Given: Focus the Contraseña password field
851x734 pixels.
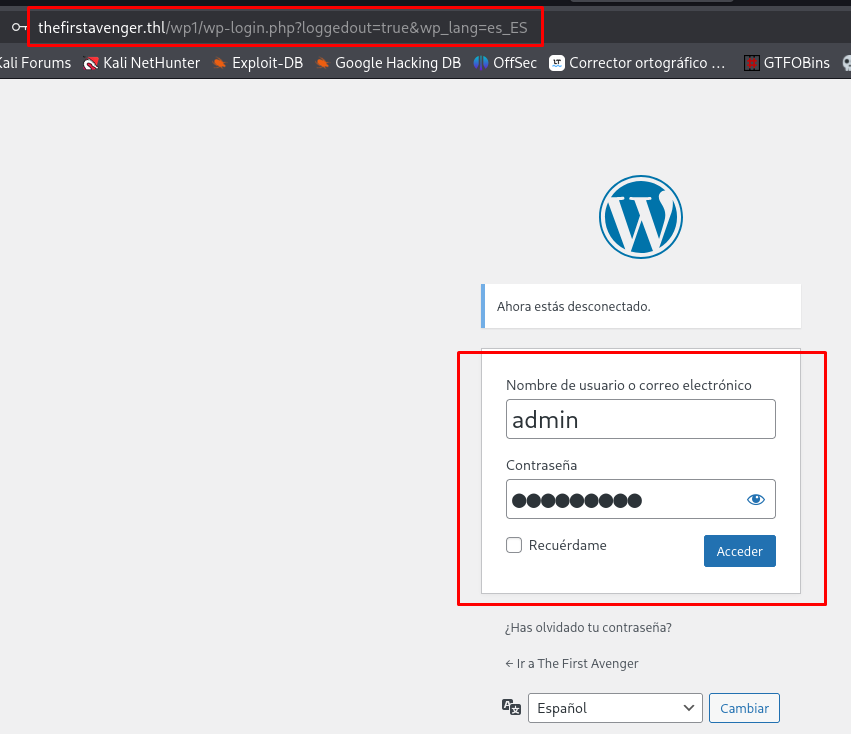Looking at the screenshot, I should click(x=640, y=499).
